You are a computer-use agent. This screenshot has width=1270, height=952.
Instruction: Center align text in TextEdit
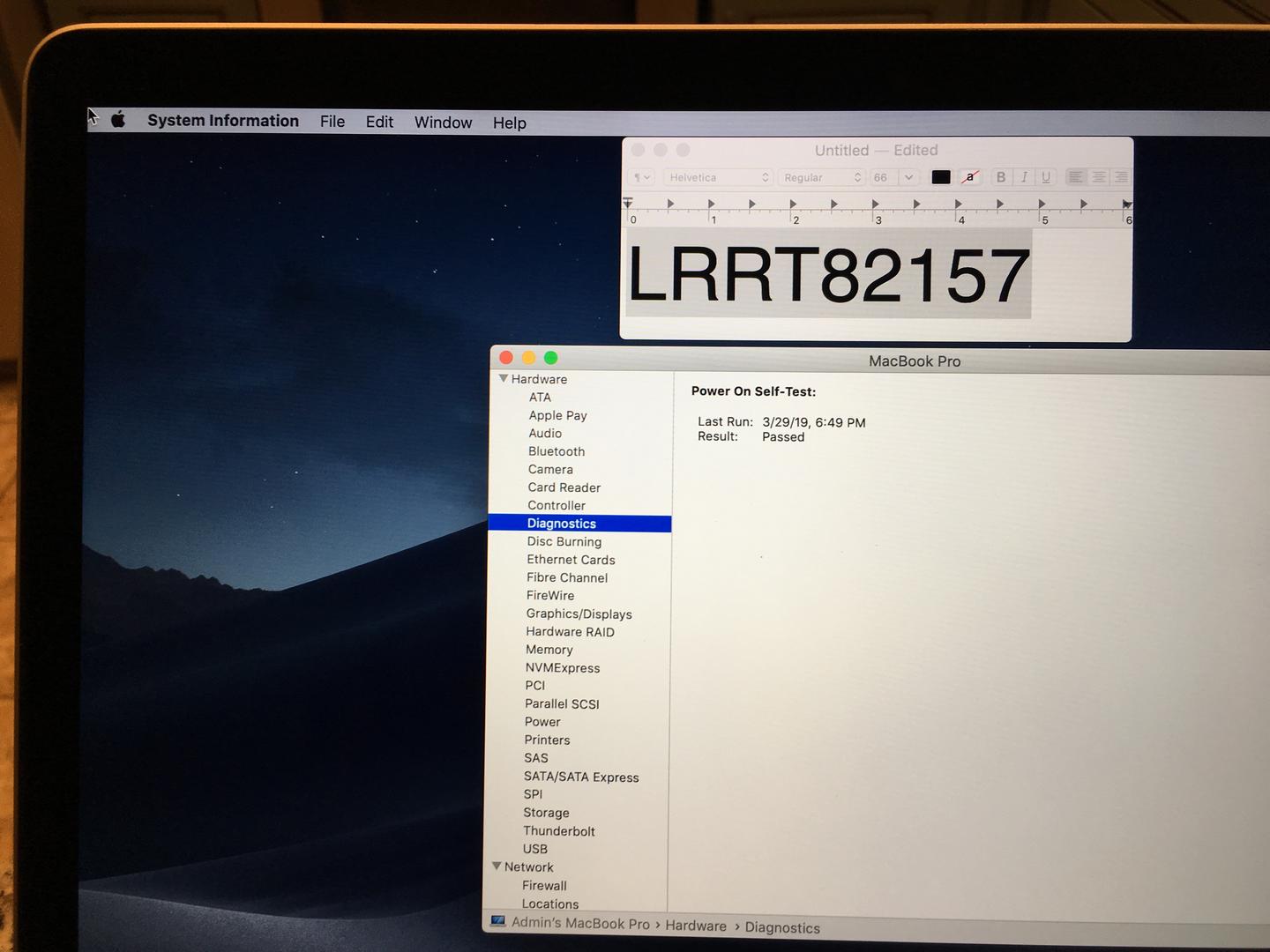pyautogui.click(x=1099, y=177)
